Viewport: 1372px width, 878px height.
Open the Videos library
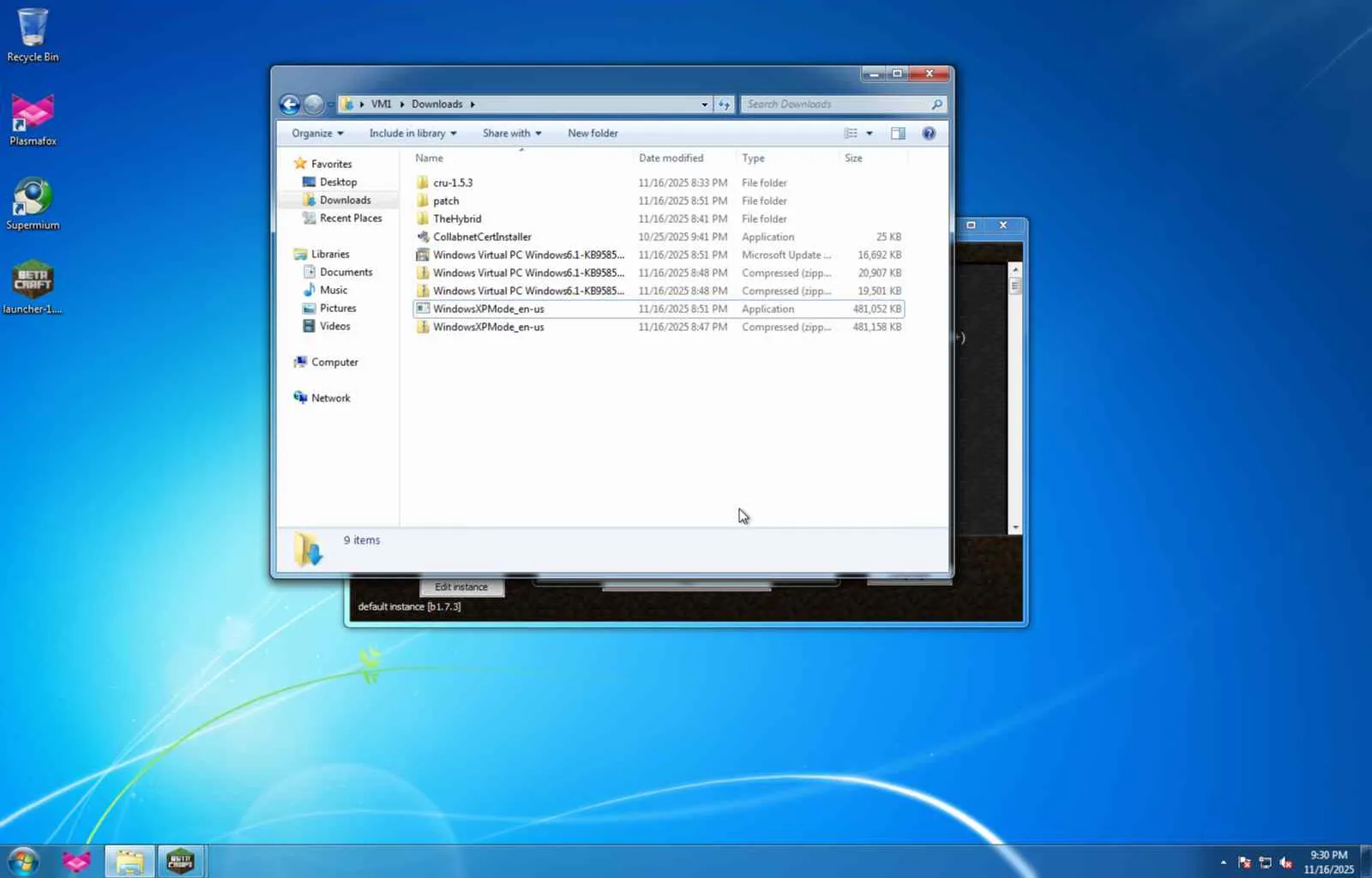334,326
